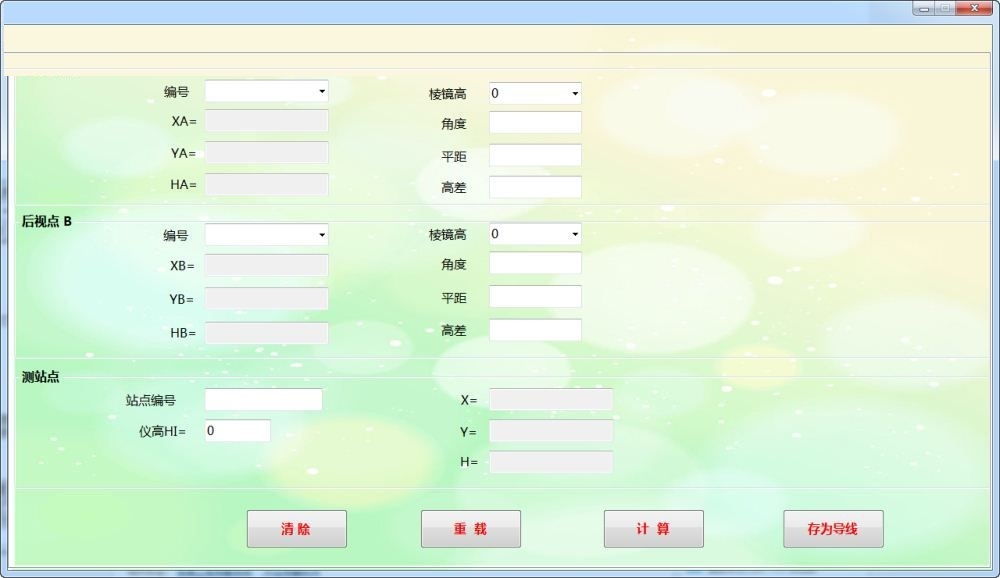Click the 测站点 Y= result field
Image resolution: width=1000 pixels, height=578 pixels.
coord(551,431)
